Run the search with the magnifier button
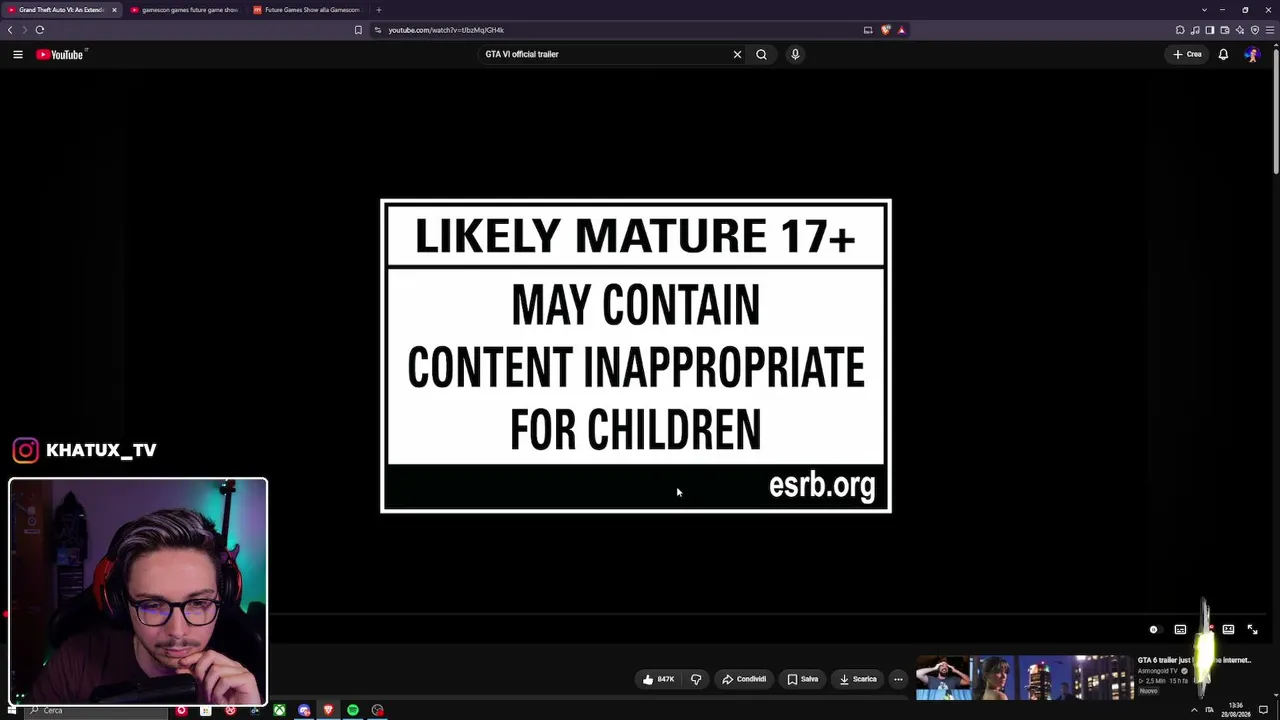The height and width of the screenshot is (720, 1280). coord(761,54)
